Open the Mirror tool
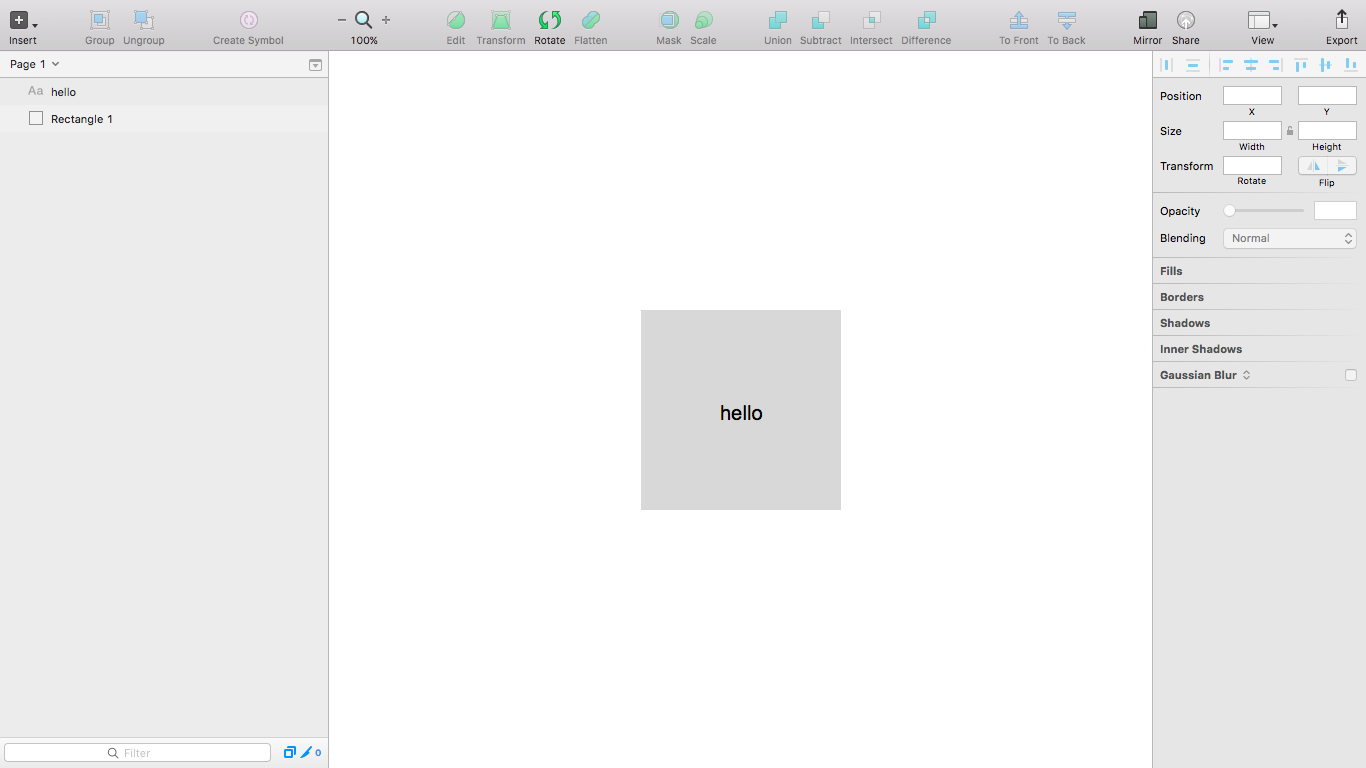The width and height of the screenshot is (1366, 768). (1148, 20)
